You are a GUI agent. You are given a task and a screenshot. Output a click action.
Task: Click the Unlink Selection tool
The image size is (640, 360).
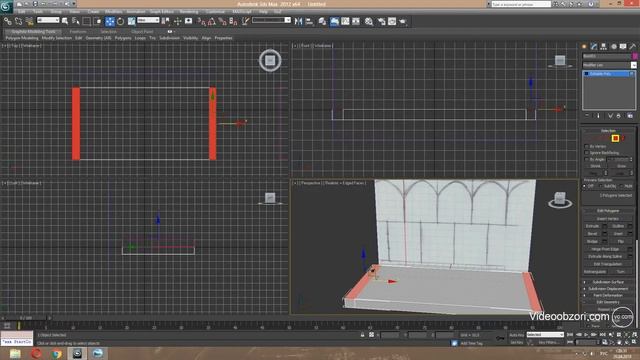point(18,21)
